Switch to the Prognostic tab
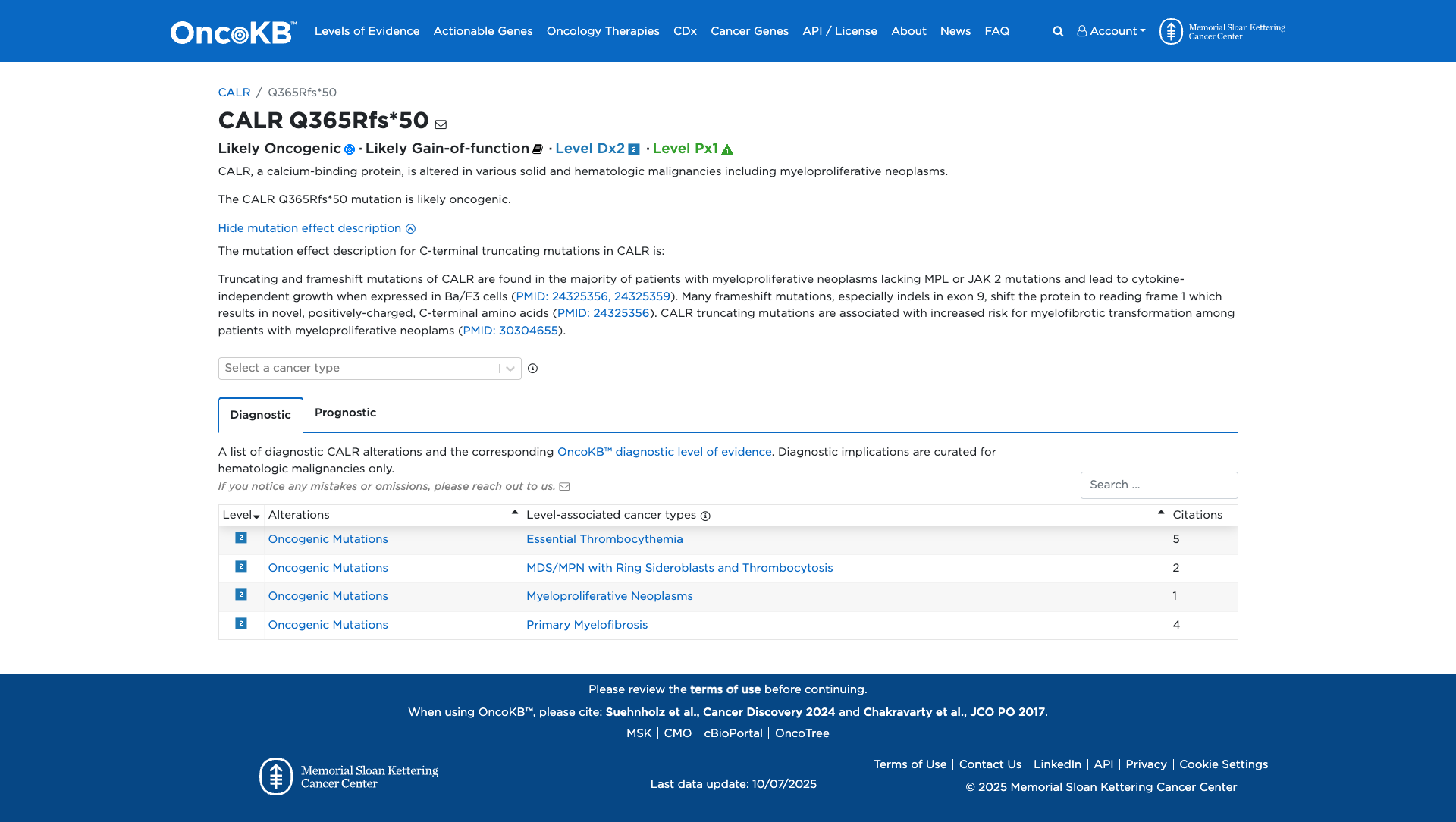This screenshot has width=1456, height=822. pyautogui.click(x=345, y=413)
